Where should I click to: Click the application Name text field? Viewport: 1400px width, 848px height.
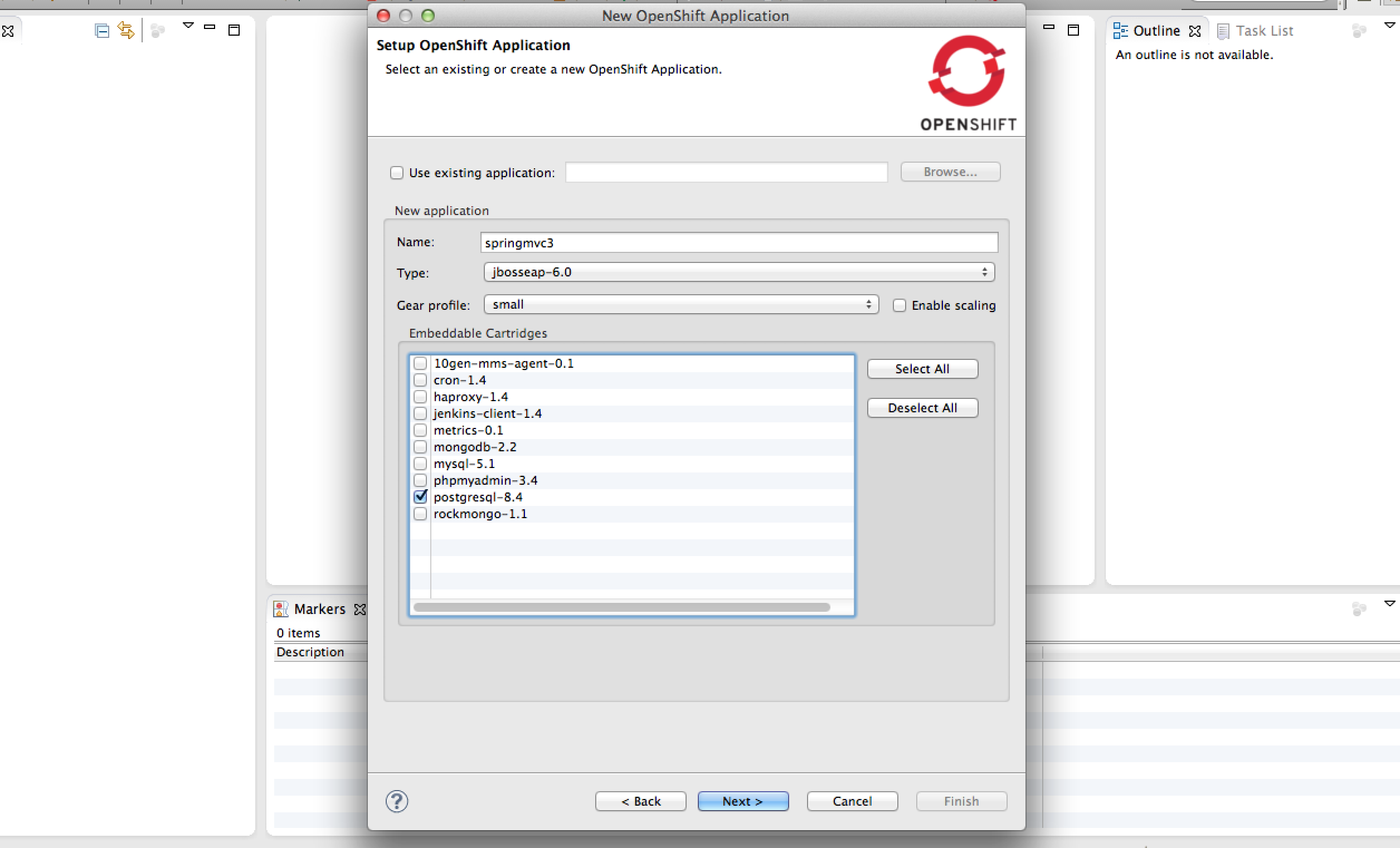pyautogui.click(x=738, y=242)
